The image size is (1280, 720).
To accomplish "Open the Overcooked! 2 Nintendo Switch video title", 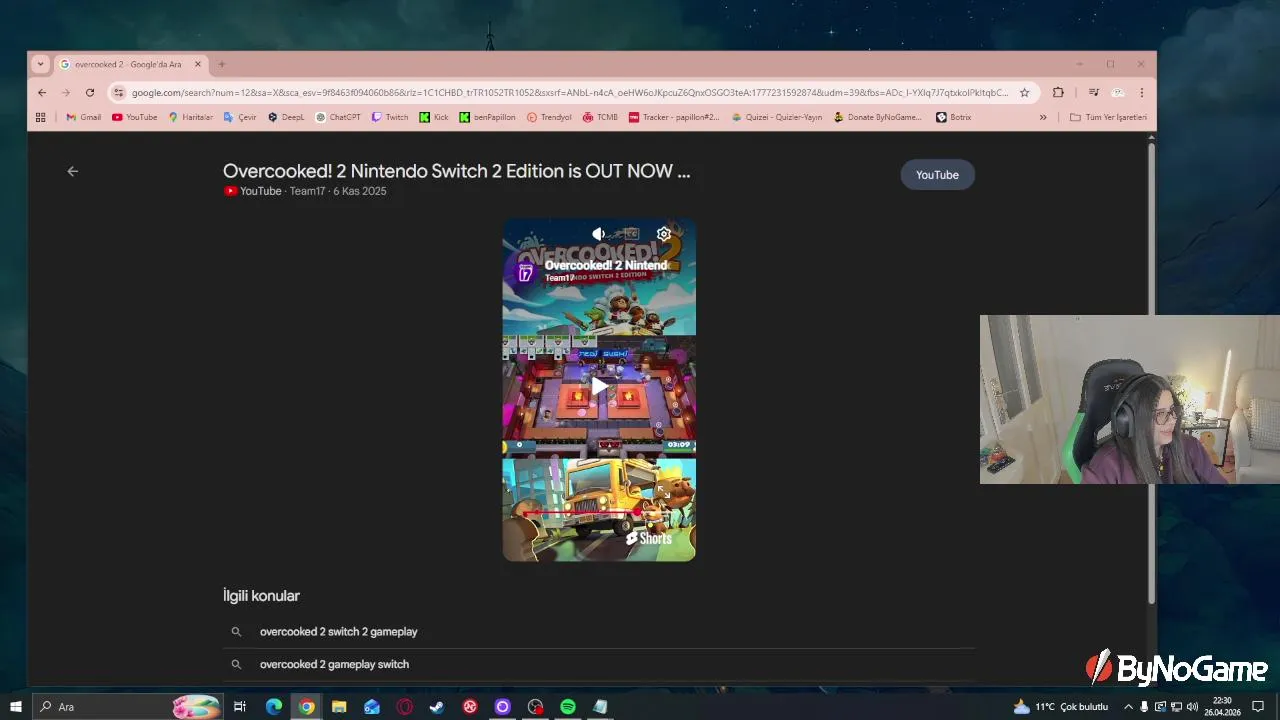I will (x=456, y=171).
